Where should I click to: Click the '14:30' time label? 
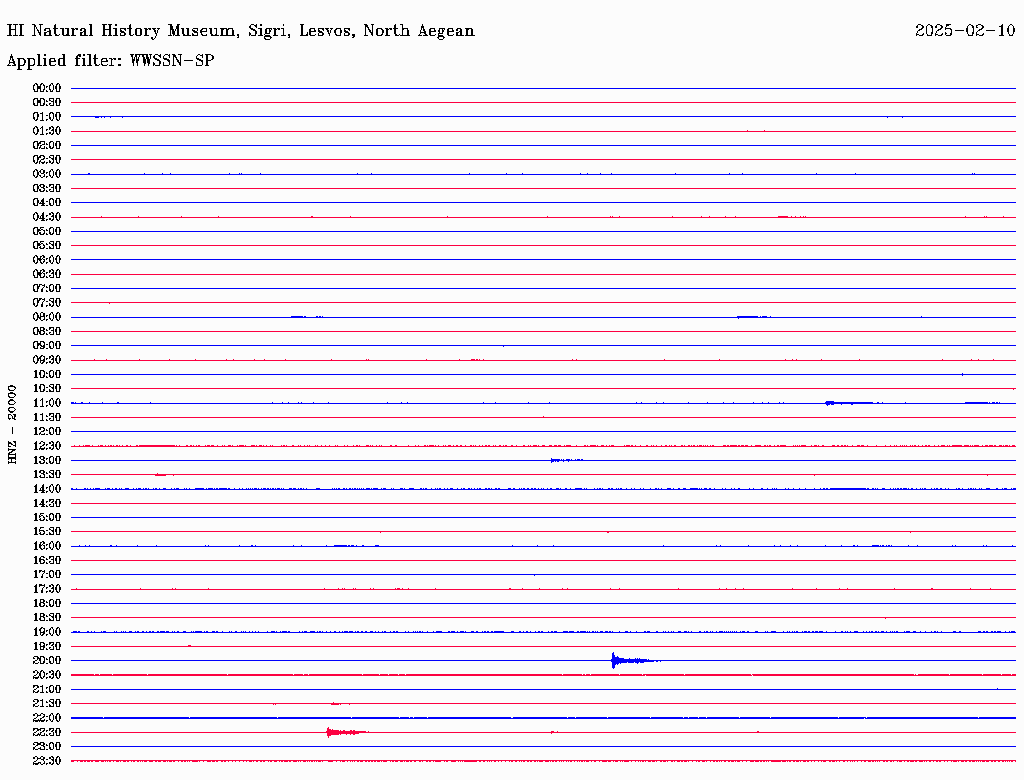coord(47,504)
